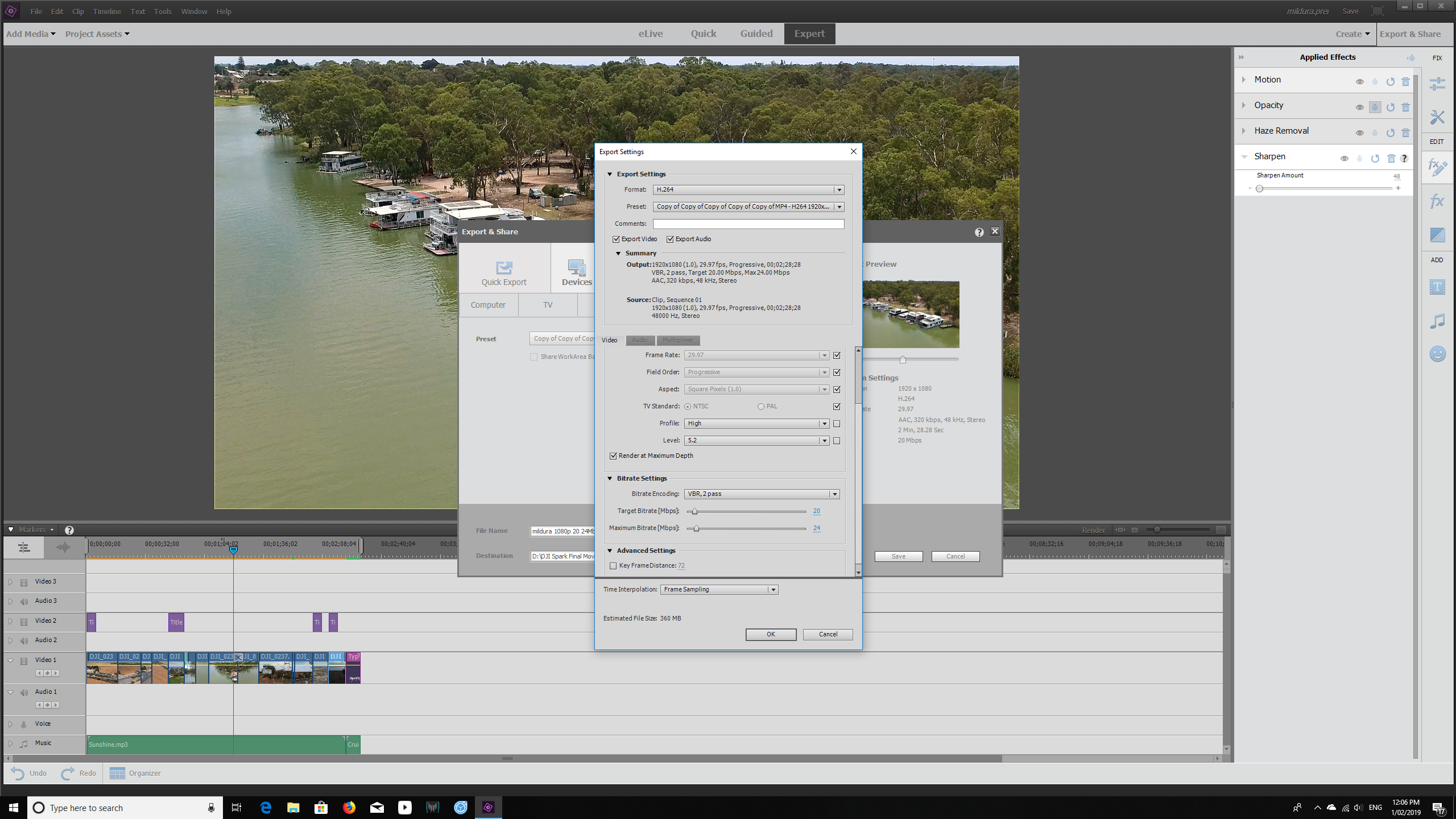1456x819 pixels.
Task: Switch to the Quick mode tab
Action: click(x=704, y=34)
